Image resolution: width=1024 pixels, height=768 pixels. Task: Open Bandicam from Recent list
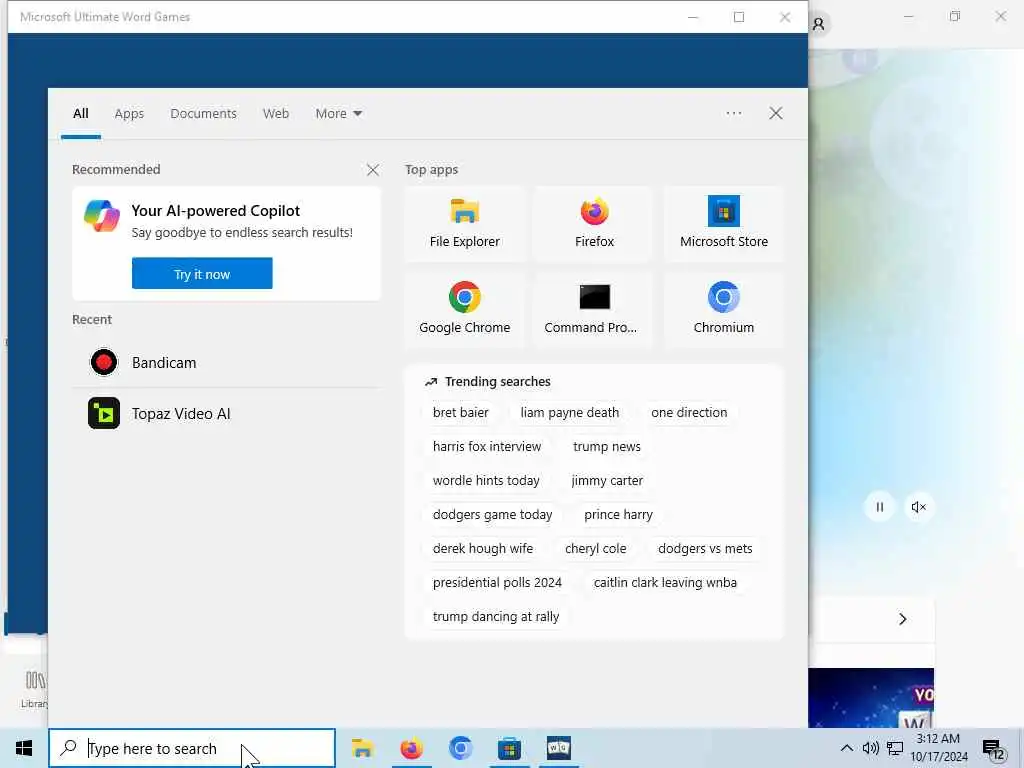(x=226, y=362)
